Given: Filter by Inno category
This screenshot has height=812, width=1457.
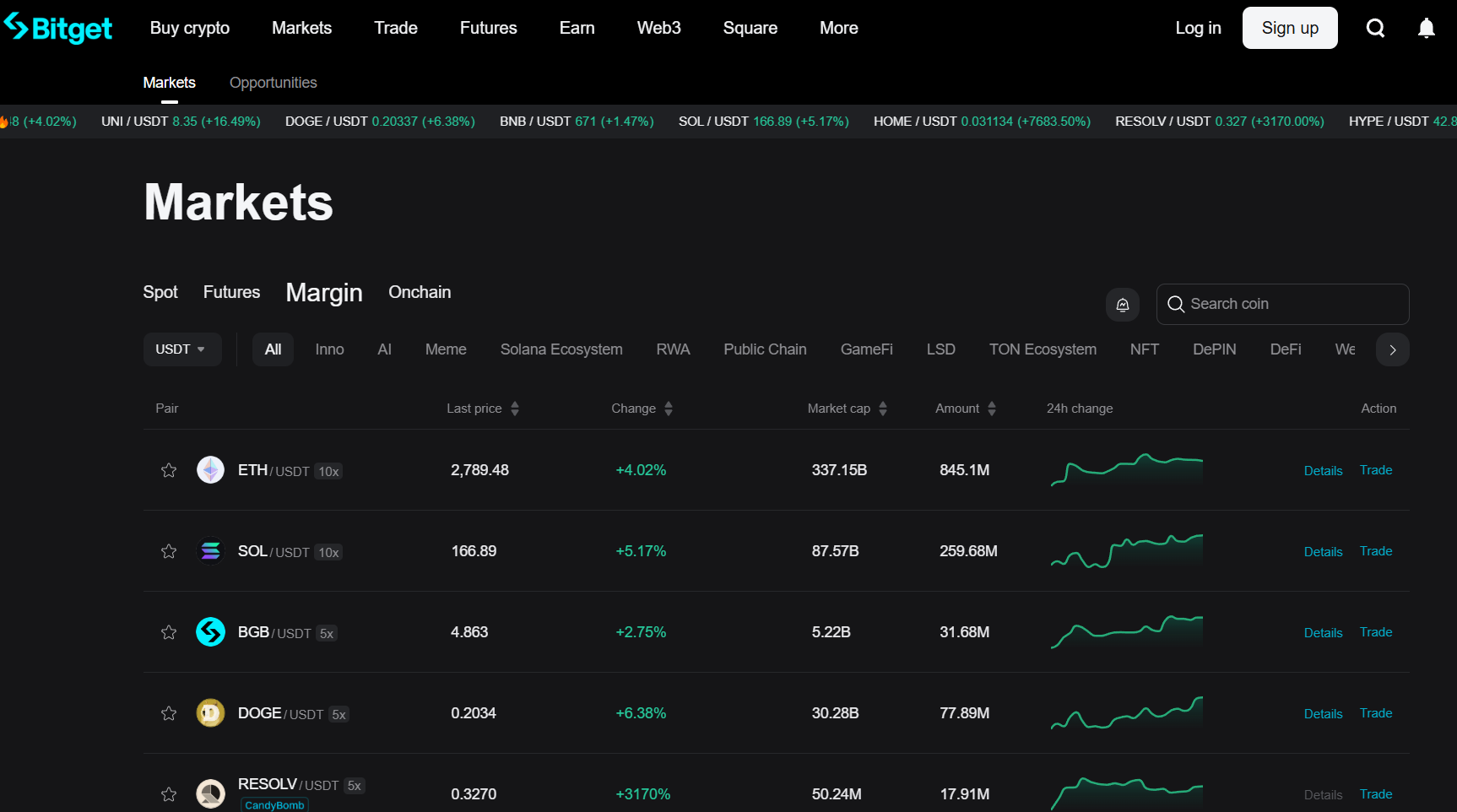Looking at the screenshot, I should tap(329, 349).
